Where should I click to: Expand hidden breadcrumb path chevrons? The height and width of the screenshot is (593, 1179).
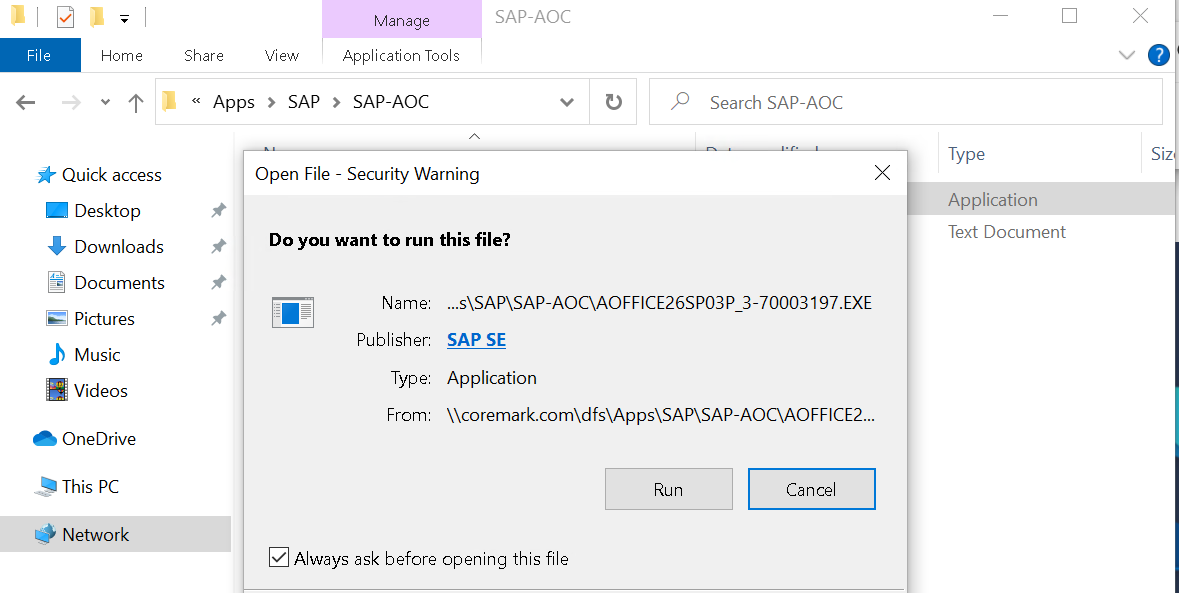pos(195,101)
